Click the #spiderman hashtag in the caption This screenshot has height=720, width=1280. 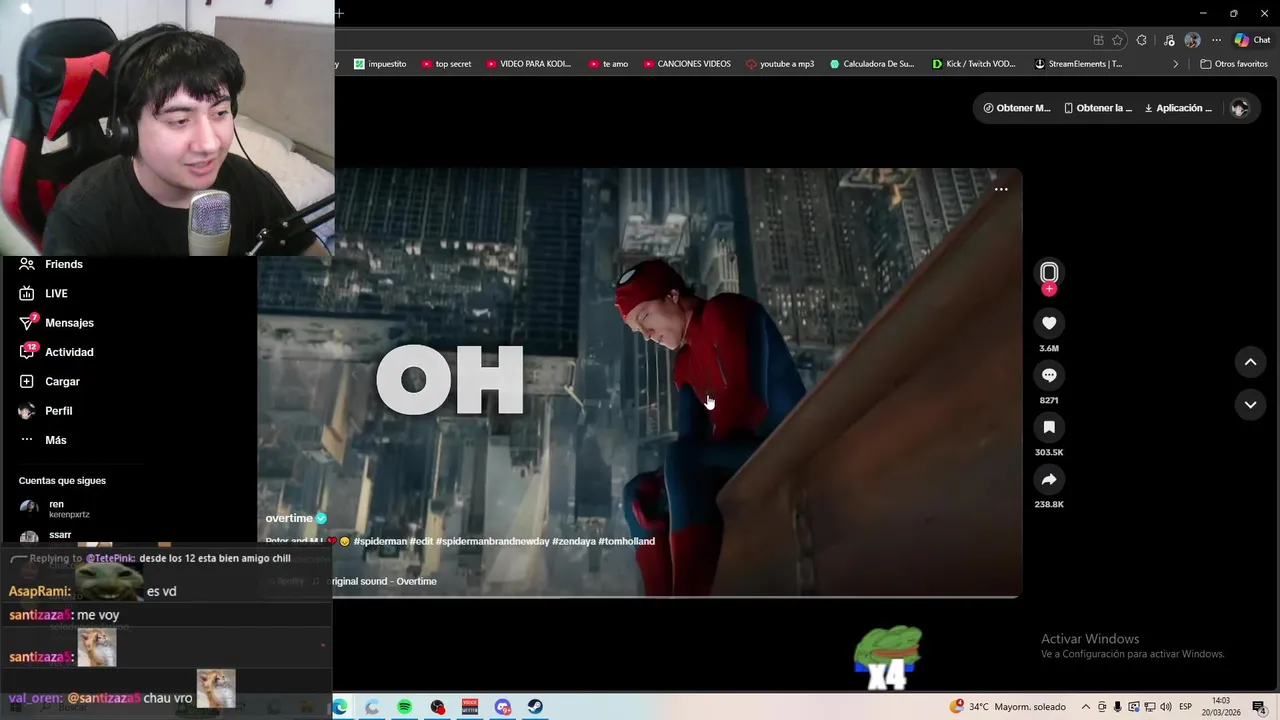tap(379, 541)
